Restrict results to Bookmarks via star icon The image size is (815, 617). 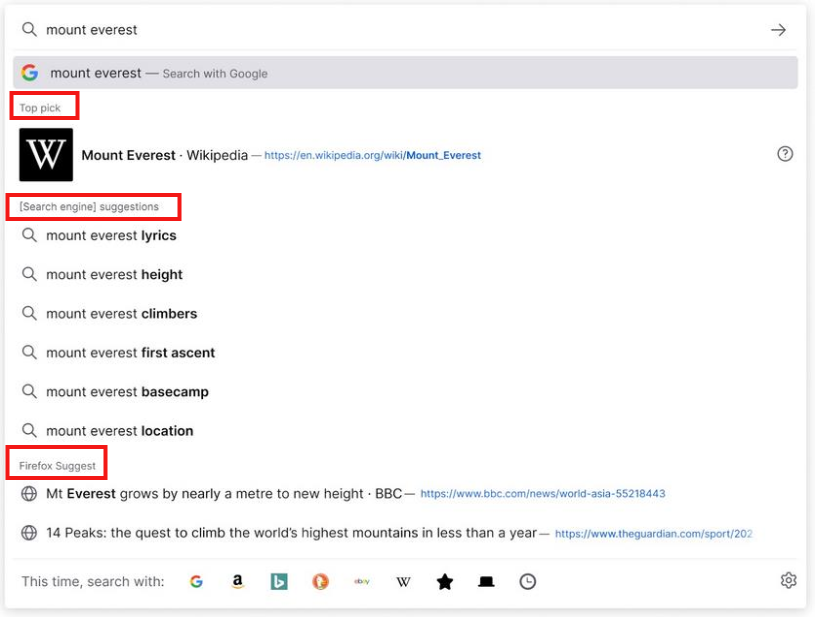coord(444,581)
